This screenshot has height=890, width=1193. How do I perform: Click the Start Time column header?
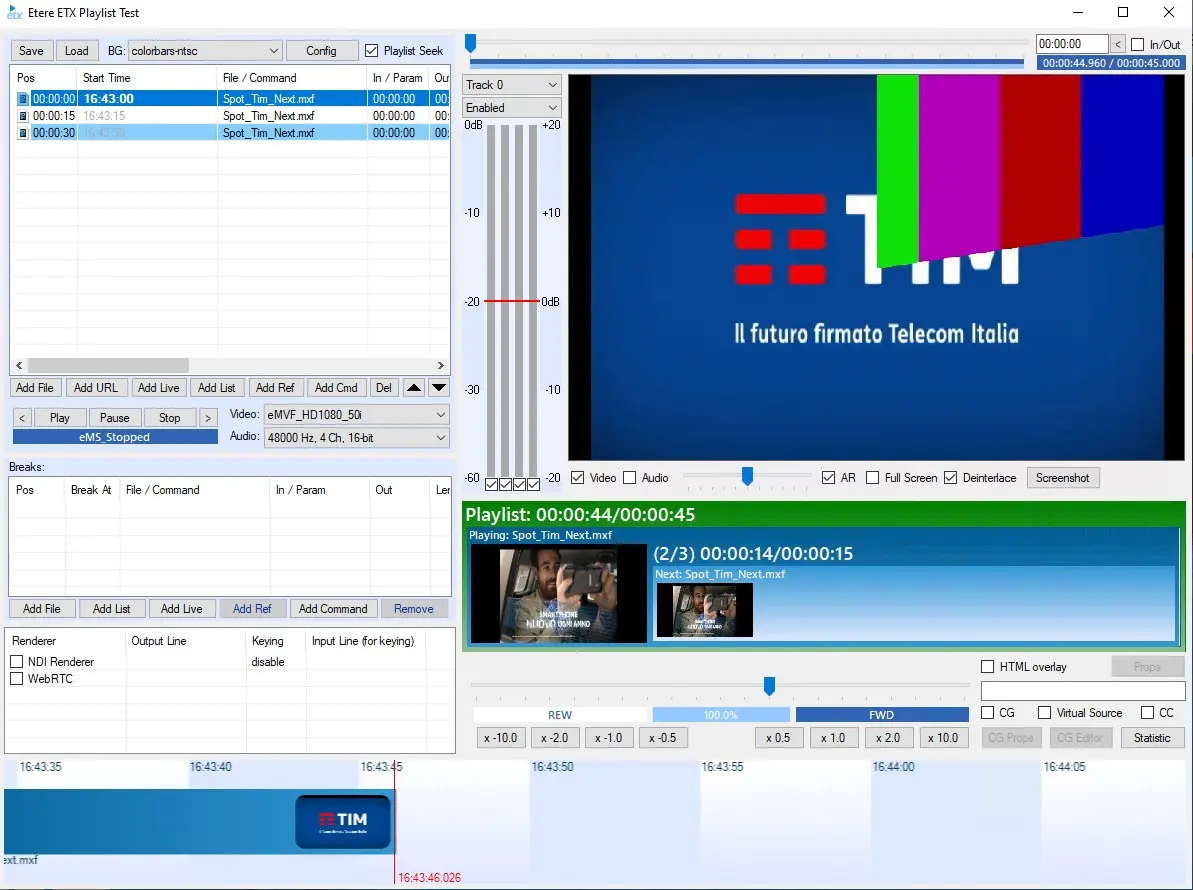[x=107, y=78]
